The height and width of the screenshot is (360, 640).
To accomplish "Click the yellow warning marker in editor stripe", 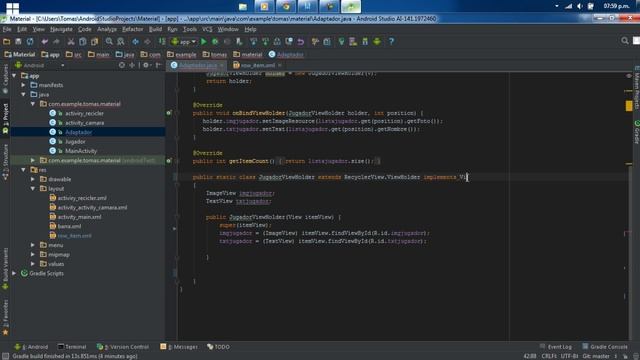I will pos(629,106).
